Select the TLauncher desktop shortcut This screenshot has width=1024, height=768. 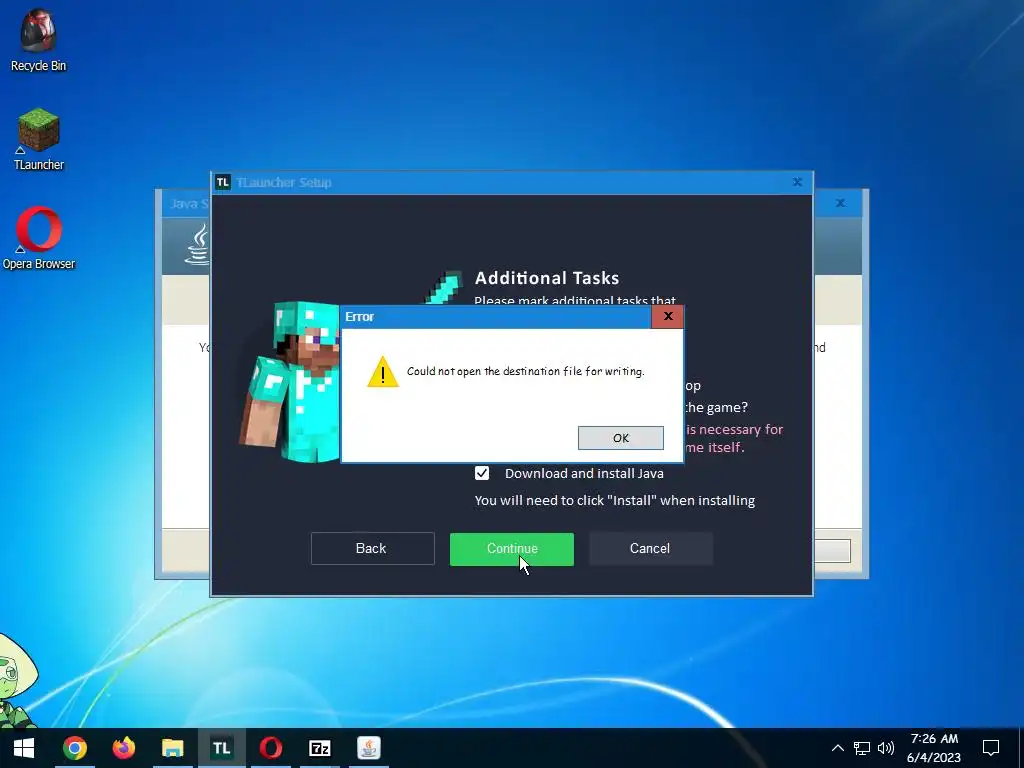click(x=39, y=139)
